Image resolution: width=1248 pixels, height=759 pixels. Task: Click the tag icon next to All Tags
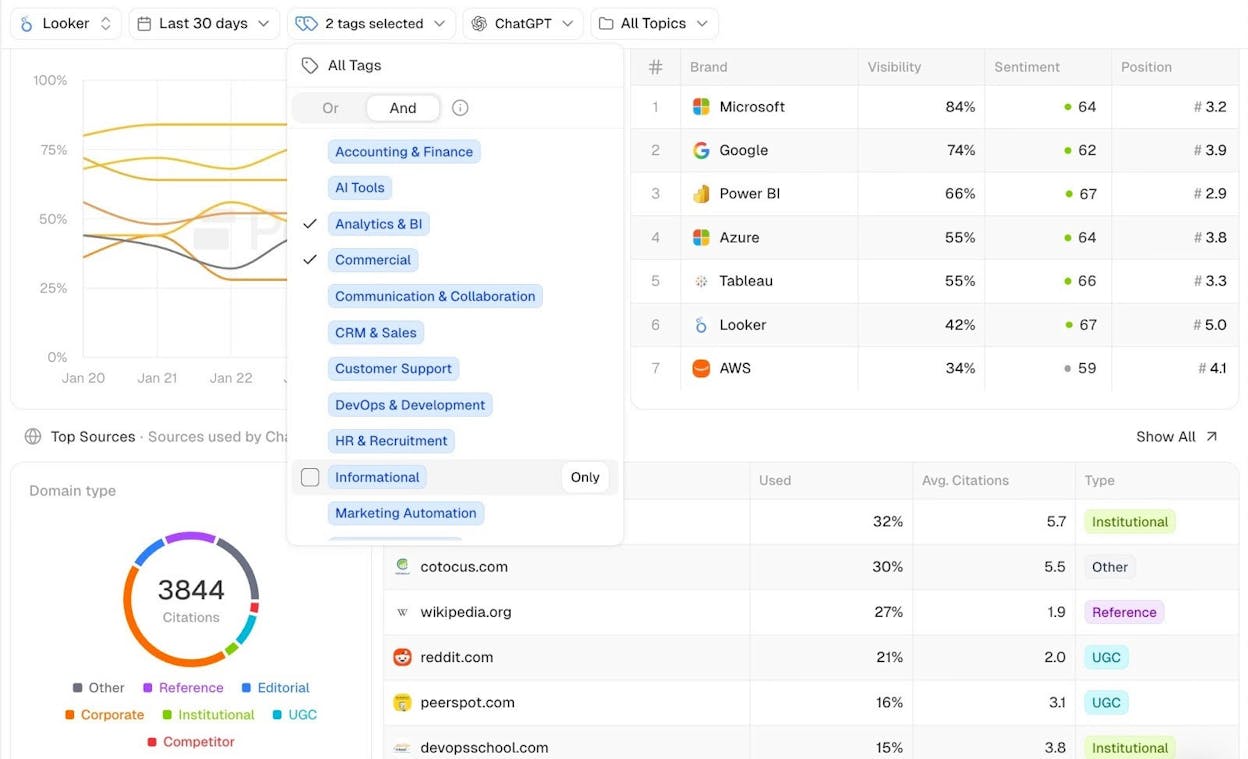310,65
